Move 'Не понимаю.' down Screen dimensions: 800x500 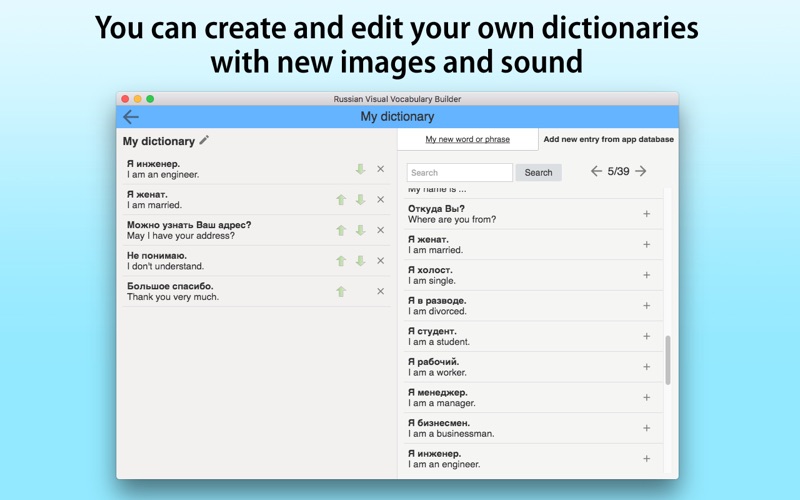click(x=361, y=261)
